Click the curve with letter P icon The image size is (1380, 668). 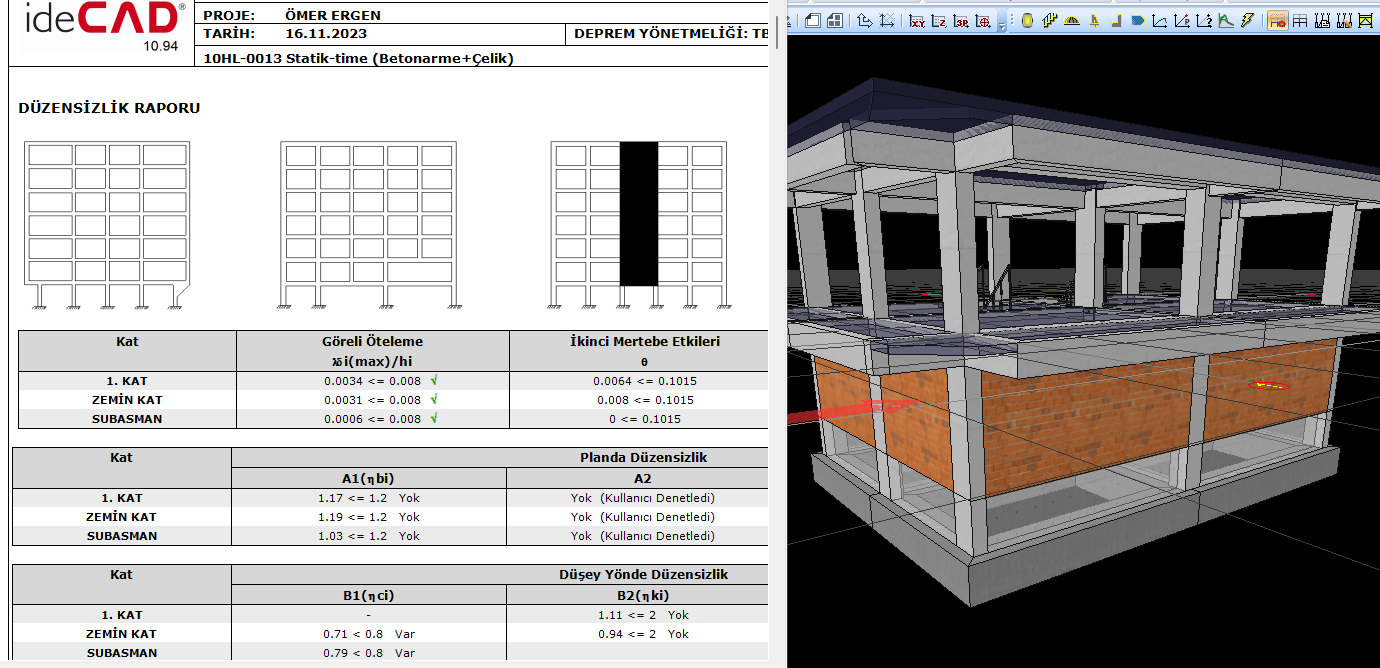[x=1181, y=21]
